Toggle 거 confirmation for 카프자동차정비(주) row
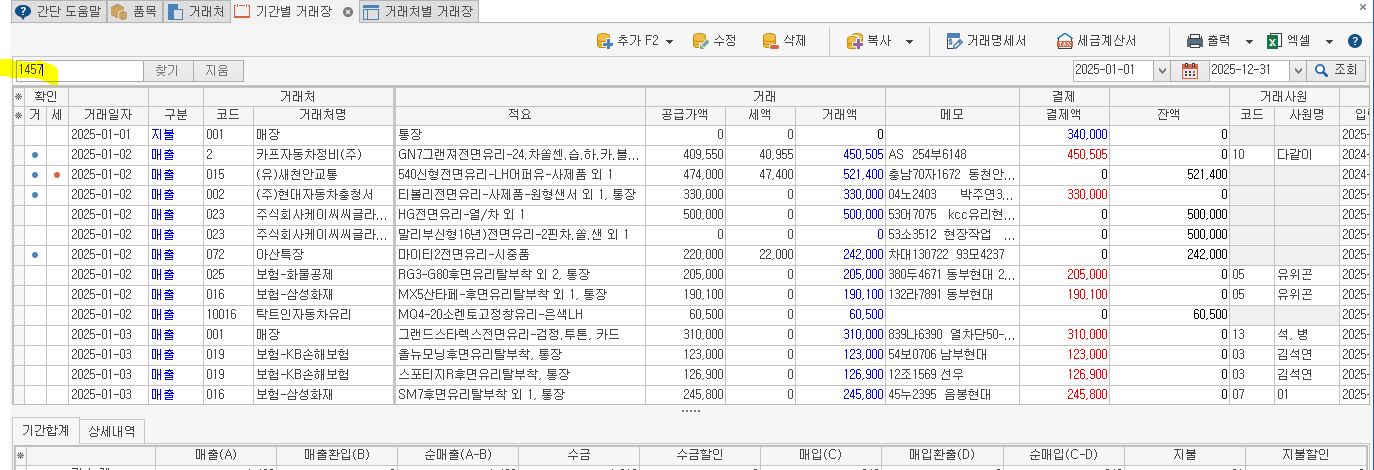Viewport: 1374px width, 470px height. (35, 155)
